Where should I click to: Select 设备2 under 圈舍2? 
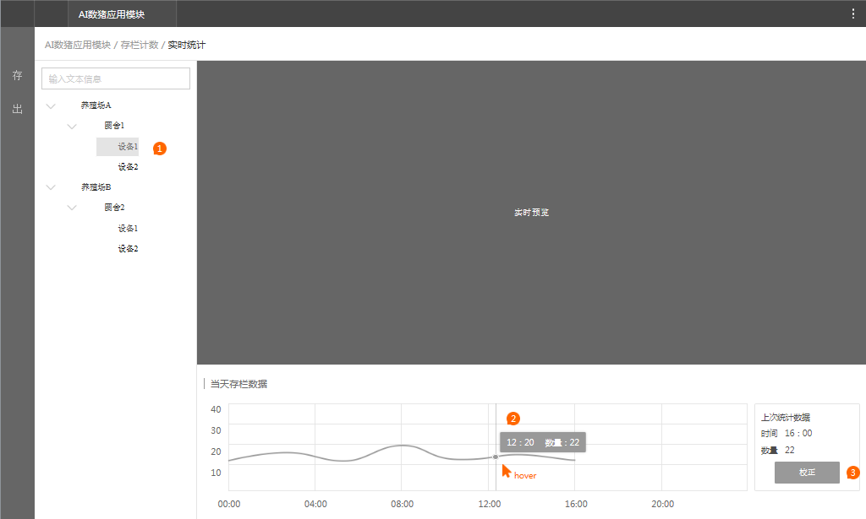[x=127, y=248]
